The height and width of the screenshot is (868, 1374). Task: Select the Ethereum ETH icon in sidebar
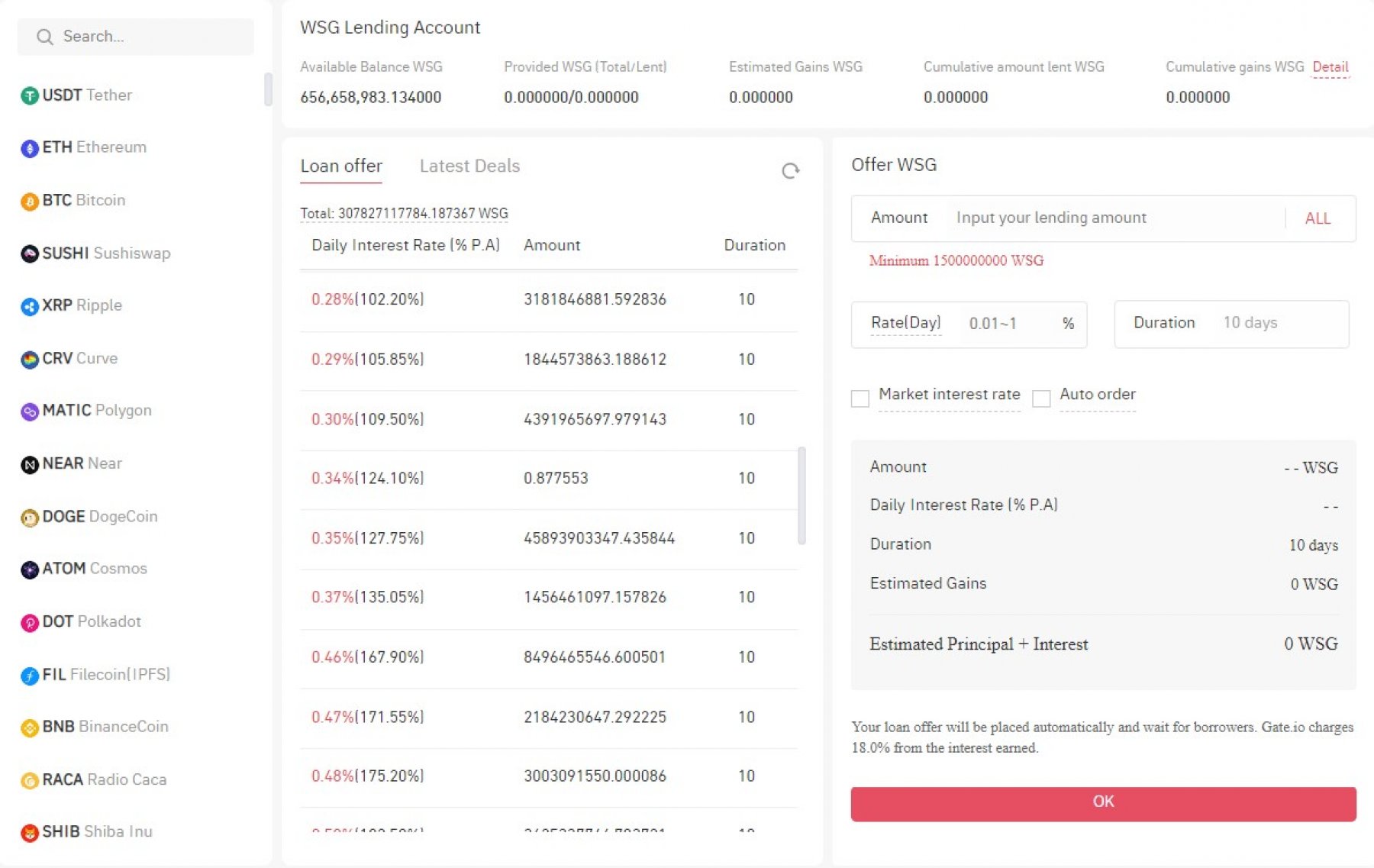pyautogui.click(x=29, y=148)
